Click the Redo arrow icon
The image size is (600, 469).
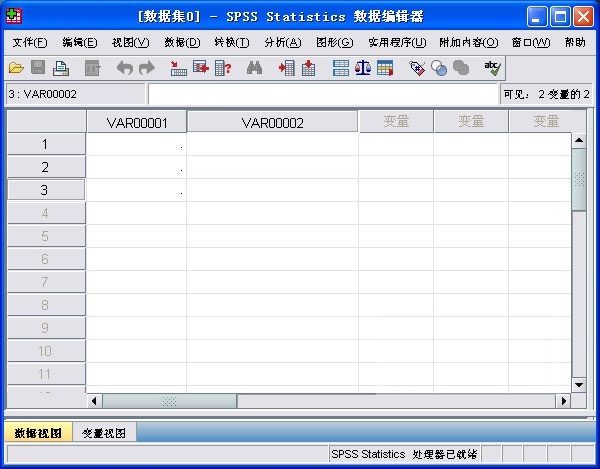click(147, 68)
